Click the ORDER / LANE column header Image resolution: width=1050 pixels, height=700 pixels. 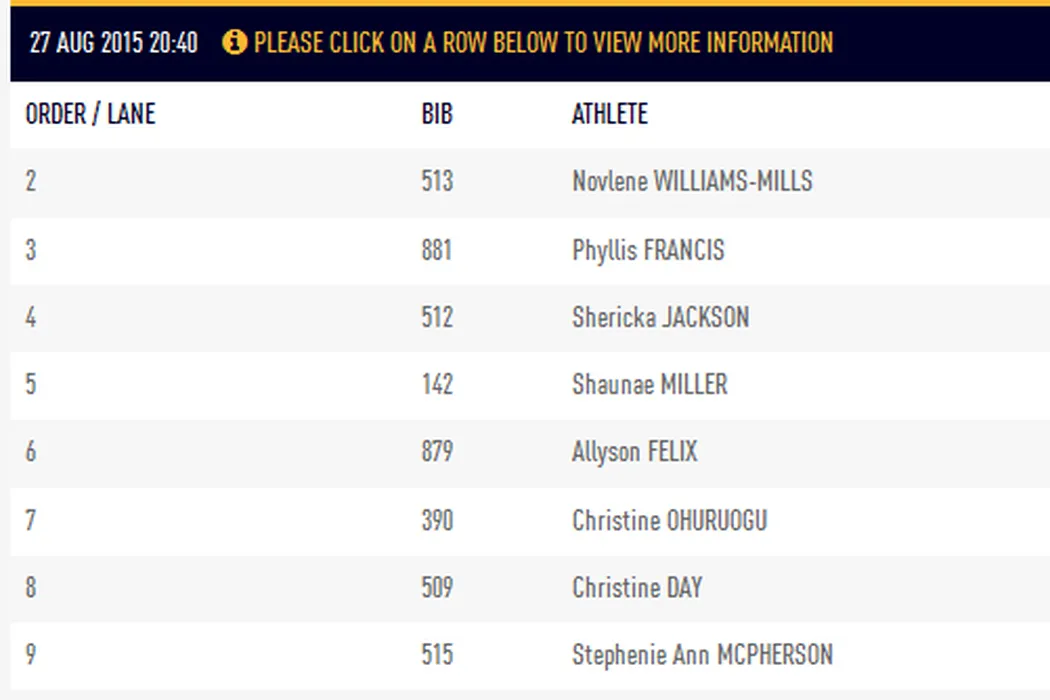tap(90, 114)
